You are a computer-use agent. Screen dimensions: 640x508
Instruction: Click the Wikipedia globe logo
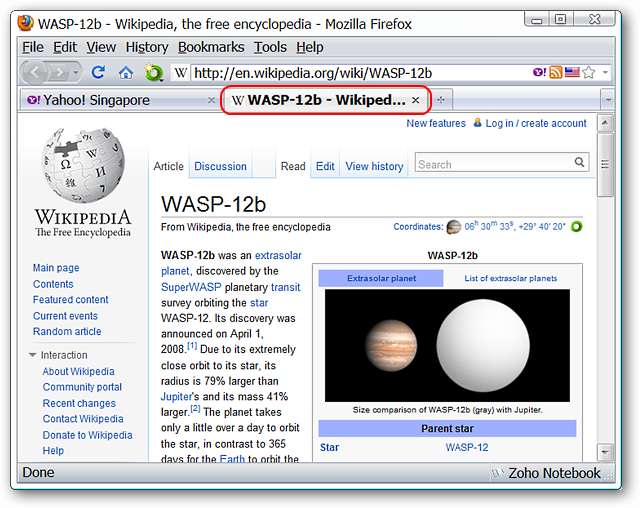pyautogui.click(x=83, y=183)
